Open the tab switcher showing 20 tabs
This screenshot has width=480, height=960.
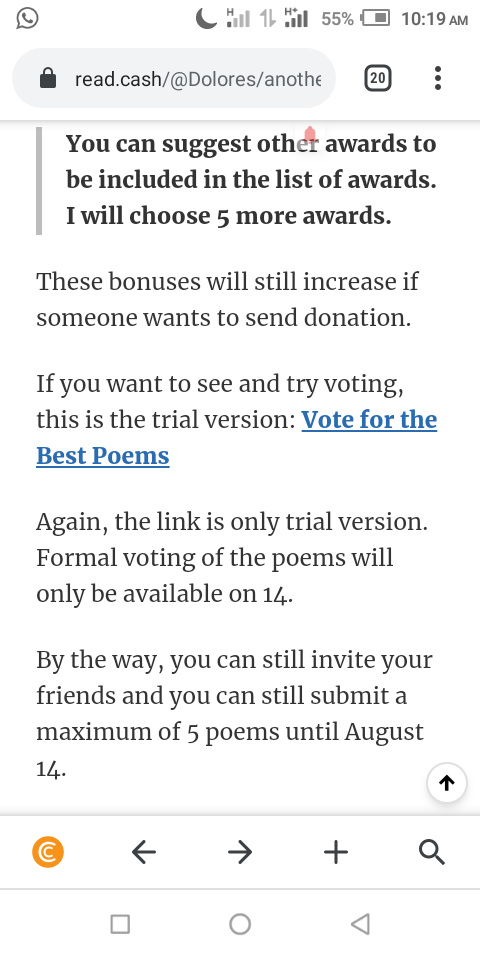[378, 78]
